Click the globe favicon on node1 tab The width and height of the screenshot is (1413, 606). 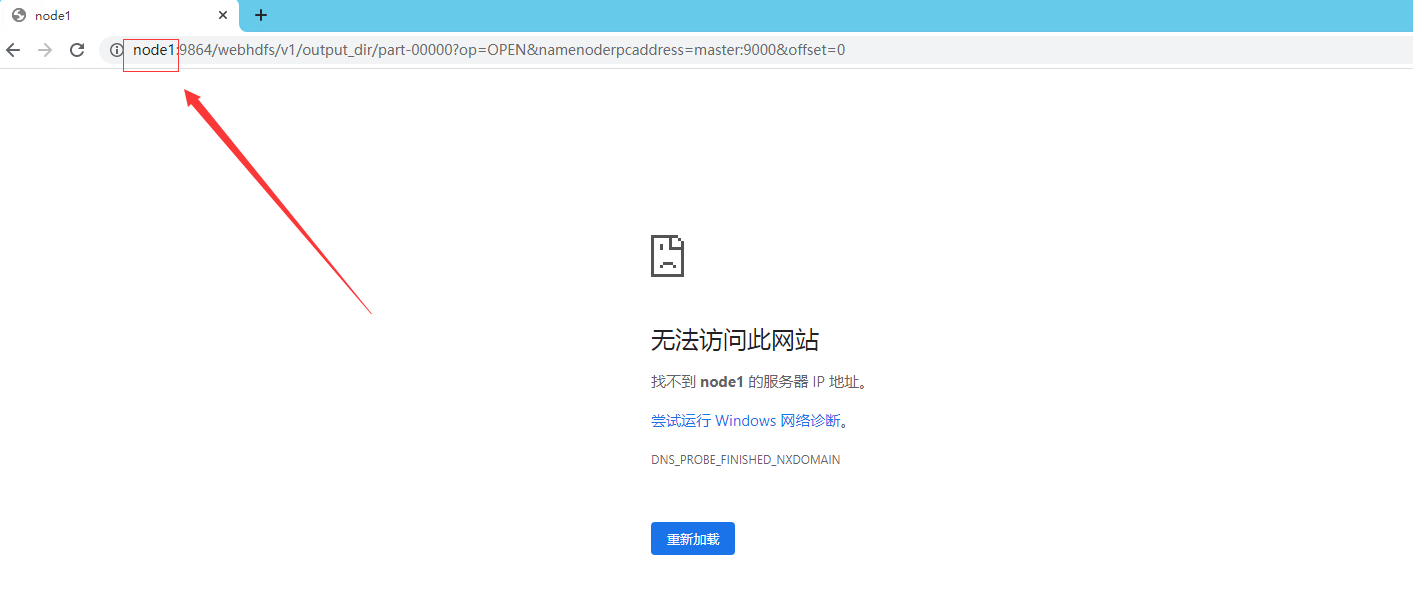[19, 16]
